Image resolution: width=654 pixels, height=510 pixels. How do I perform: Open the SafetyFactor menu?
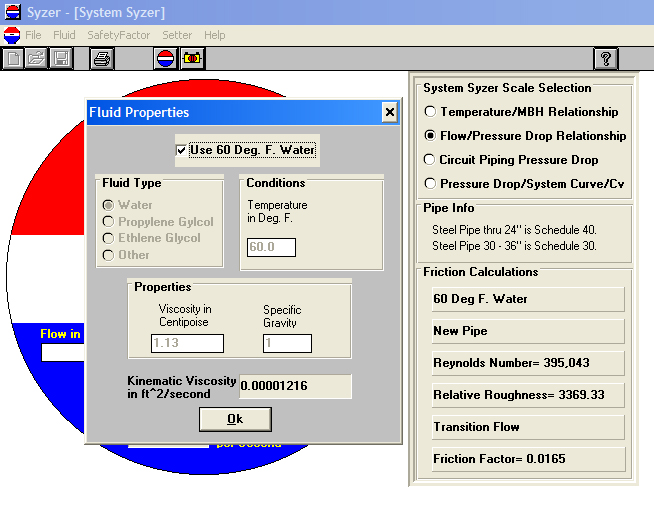pos(118,35)
